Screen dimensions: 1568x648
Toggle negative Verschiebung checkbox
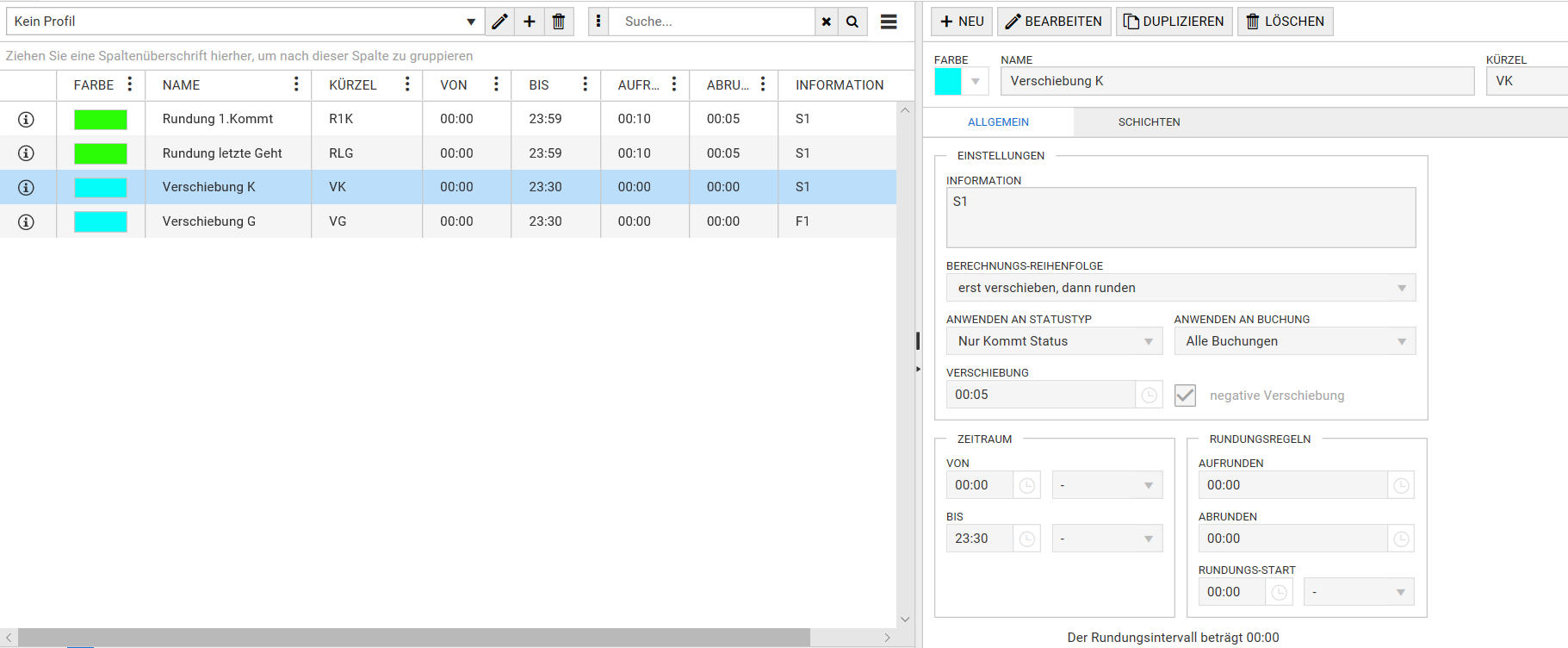click(1186, 396)
